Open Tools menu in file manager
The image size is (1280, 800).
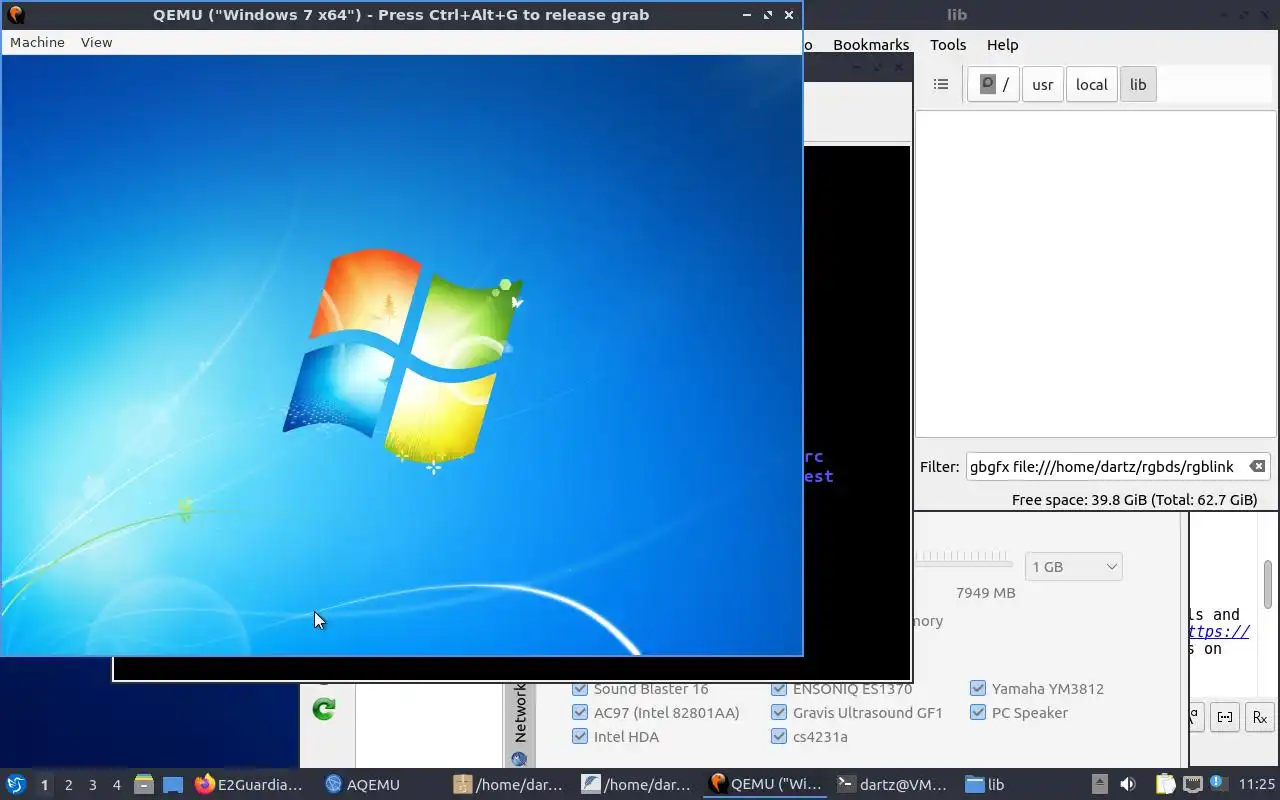[948, 44]
